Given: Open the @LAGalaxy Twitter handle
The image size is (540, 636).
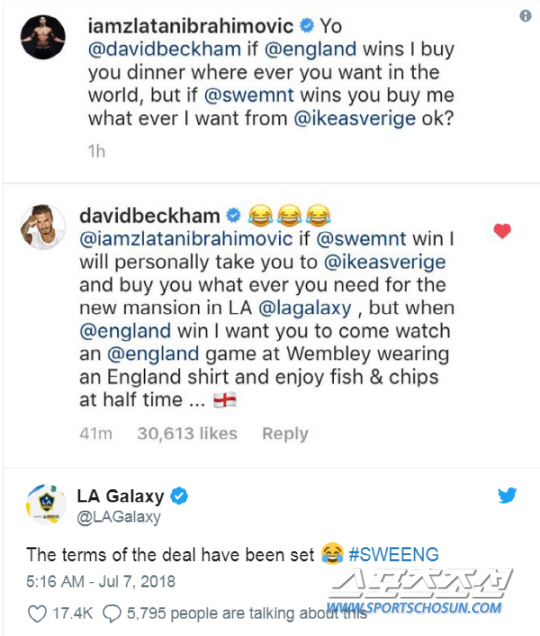Looking at the screenshot, I should tap(119, 517).
